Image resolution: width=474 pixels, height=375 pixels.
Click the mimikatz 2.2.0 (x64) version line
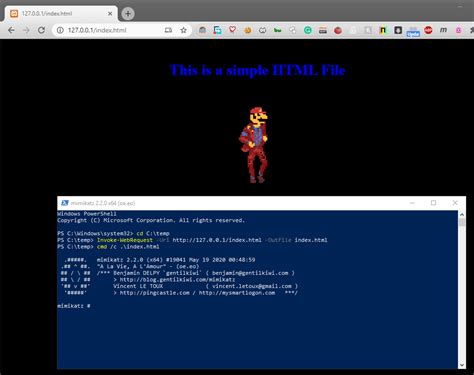(x=176, y=260)
